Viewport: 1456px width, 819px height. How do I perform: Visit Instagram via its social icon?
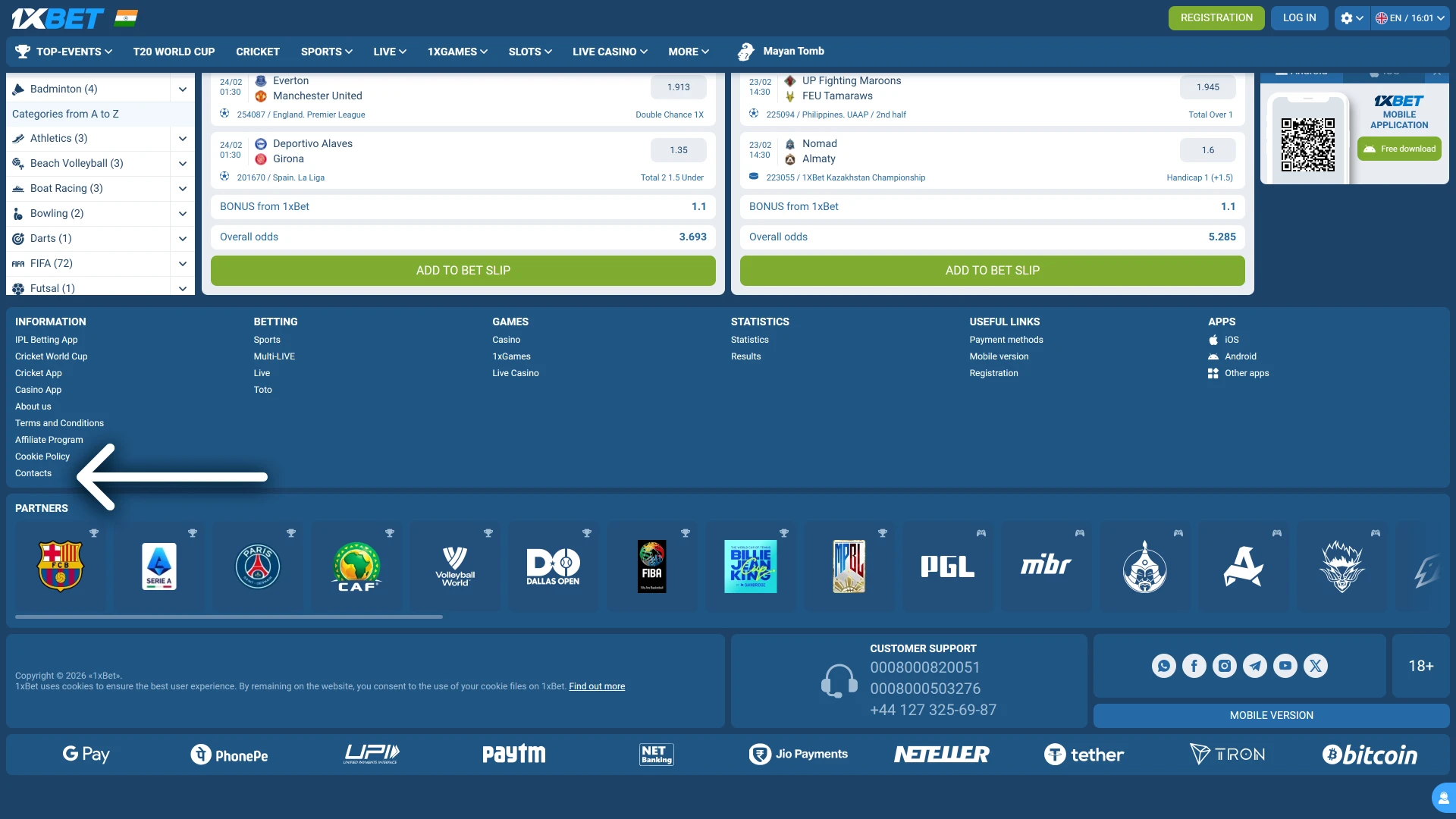1225,666
